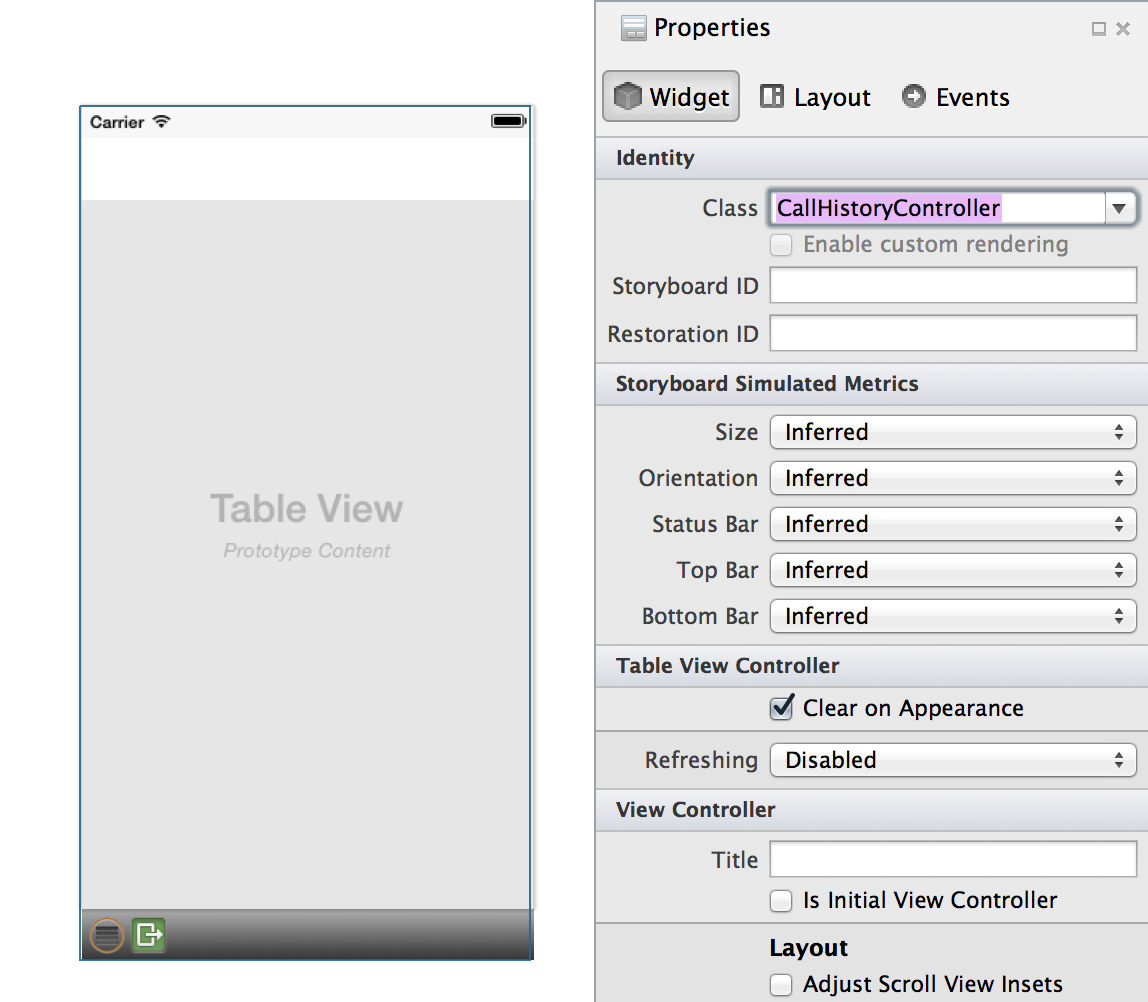Click the float panel square icon
1148x1002 pixels.
(x=1098, y=29)
